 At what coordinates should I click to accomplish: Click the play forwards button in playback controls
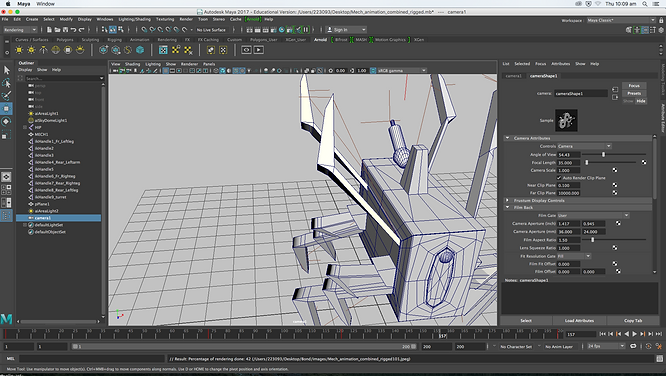635,334
